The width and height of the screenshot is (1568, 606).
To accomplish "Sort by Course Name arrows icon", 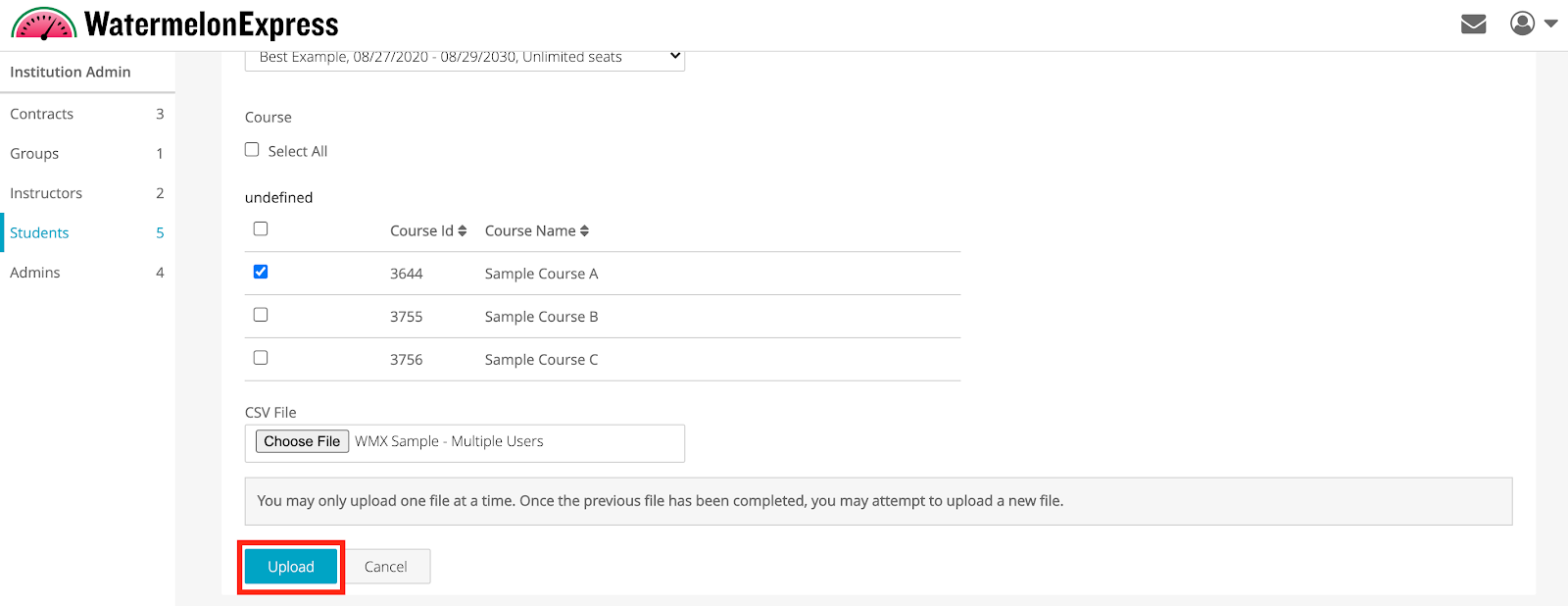I will coord(584,231).
